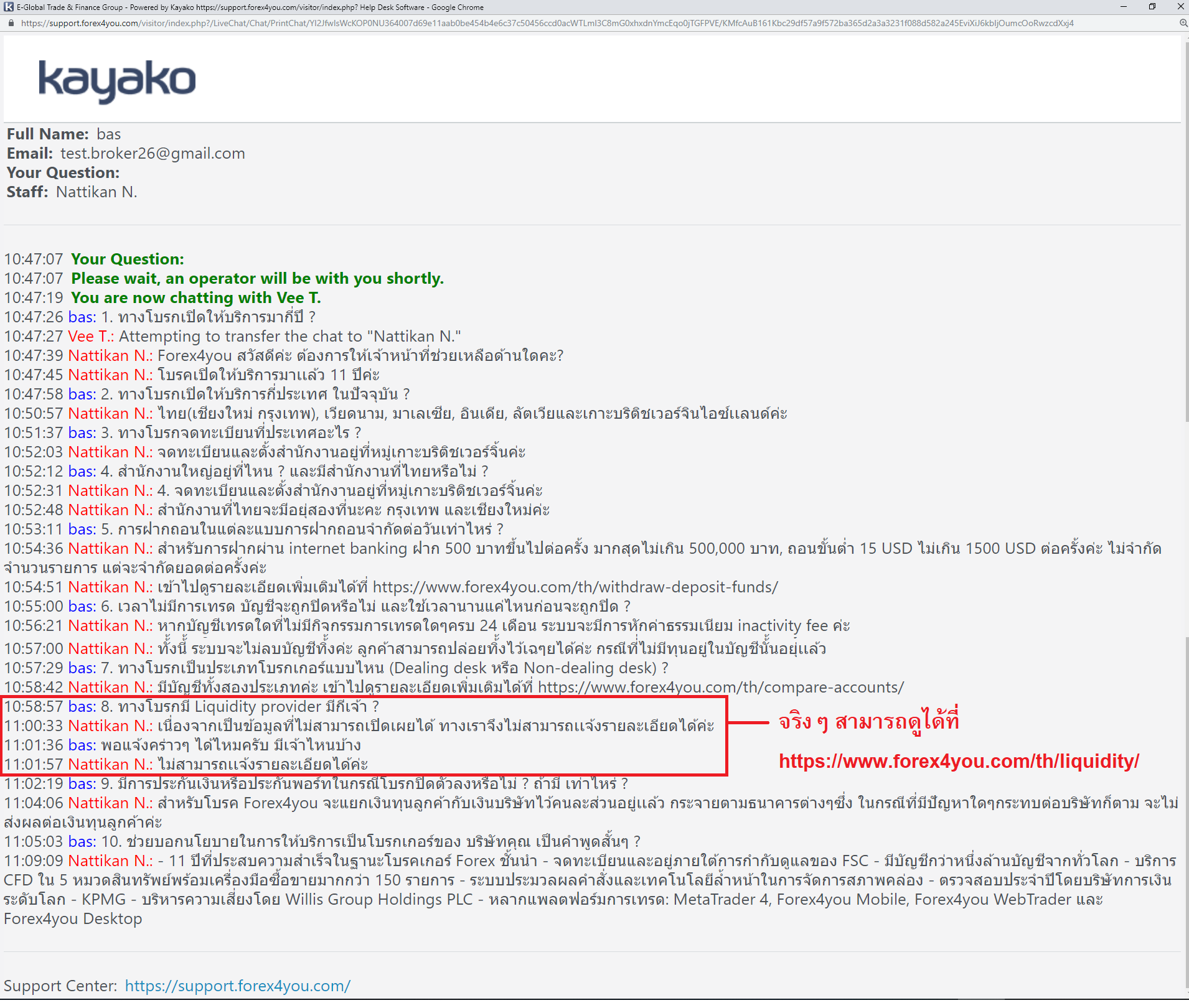Click the Nattikan N. message at 10:47:45
Image resolution: width=1189 pixels, height=1008 pixels.
(192, 375)
